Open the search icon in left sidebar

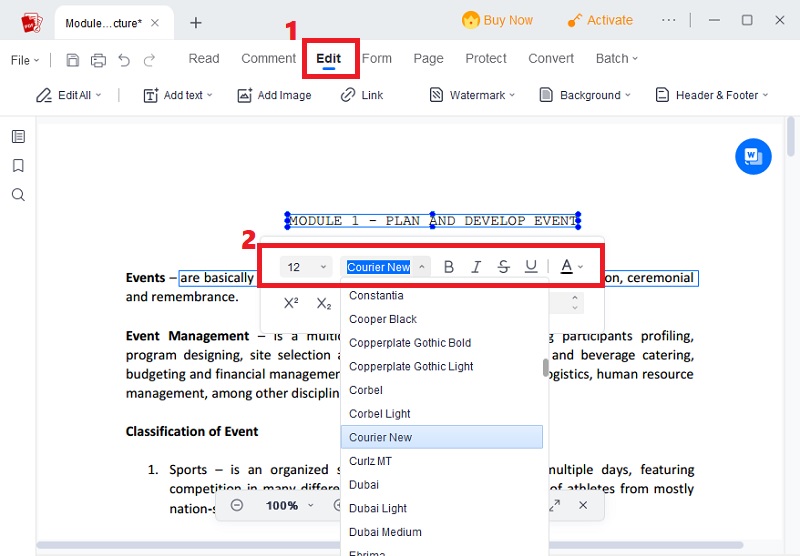pos(18,194)
